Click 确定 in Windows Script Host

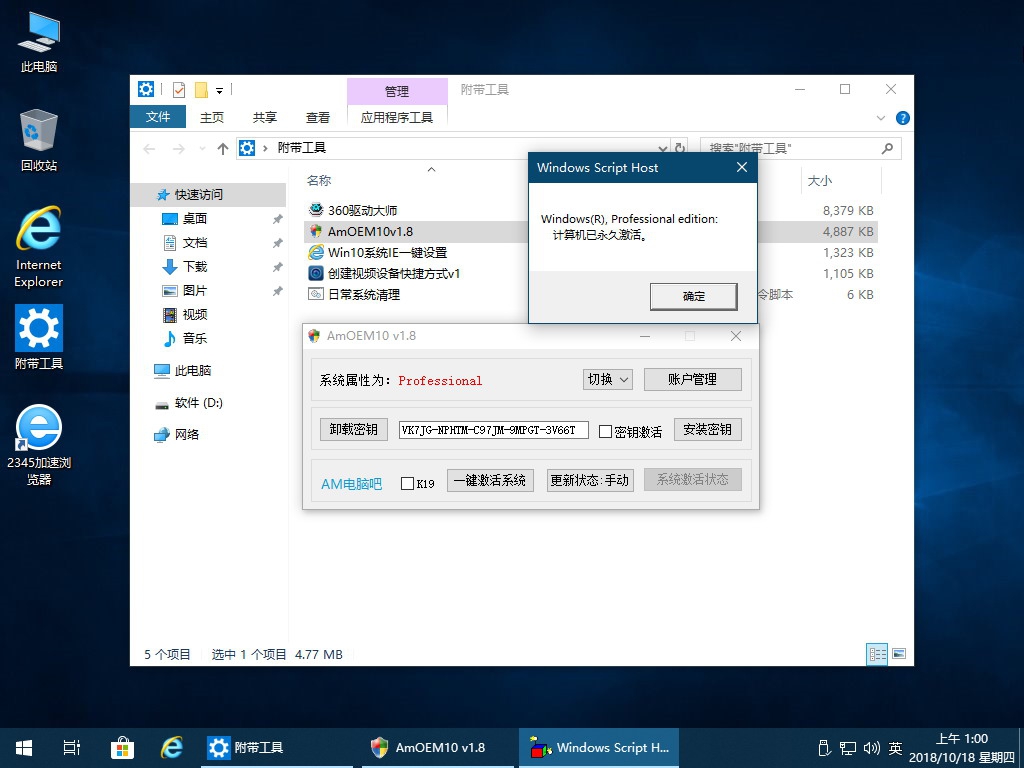[x=694, y=296]
